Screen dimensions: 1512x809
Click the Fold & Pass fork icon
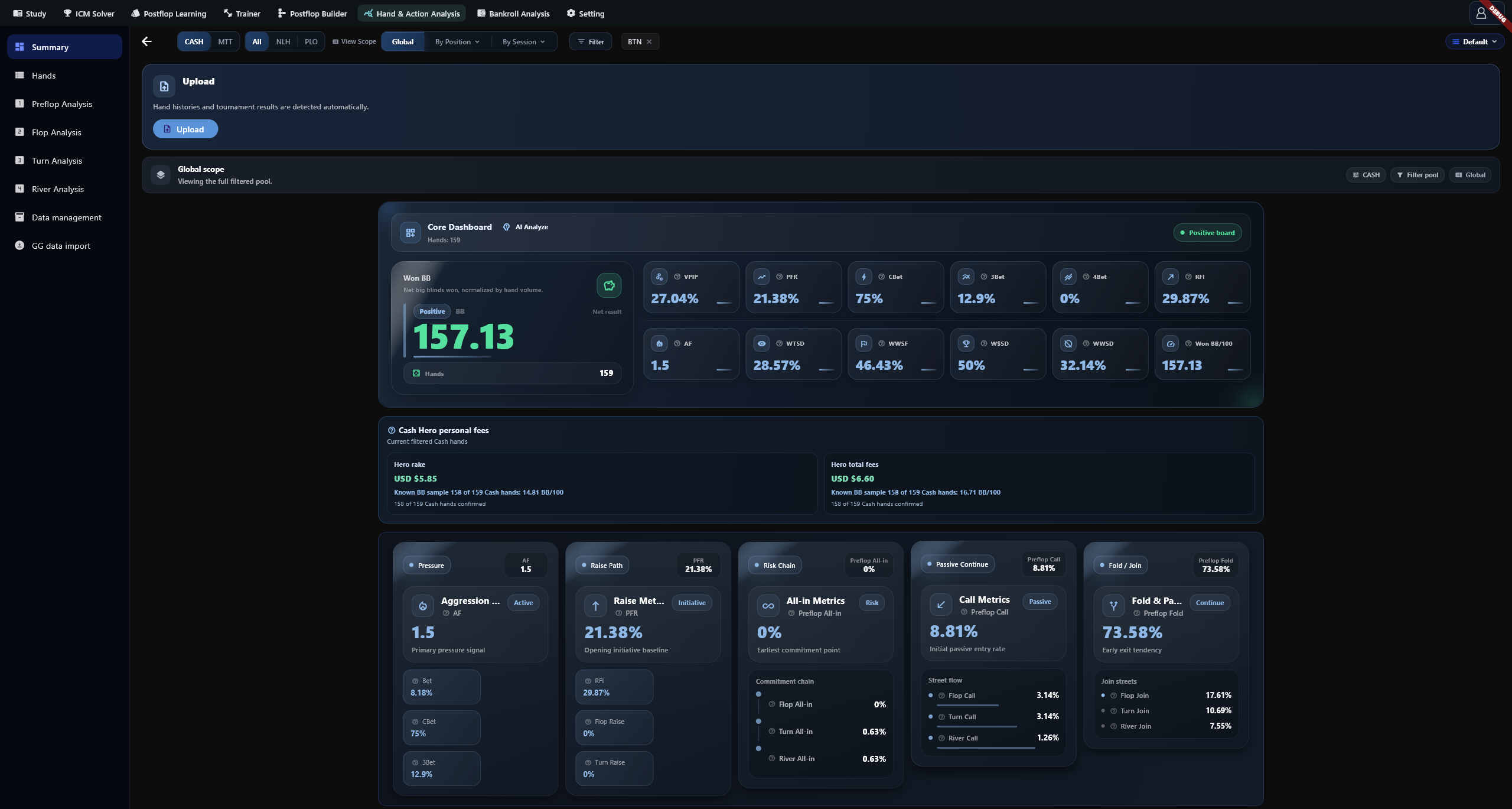click(1113, 606)
